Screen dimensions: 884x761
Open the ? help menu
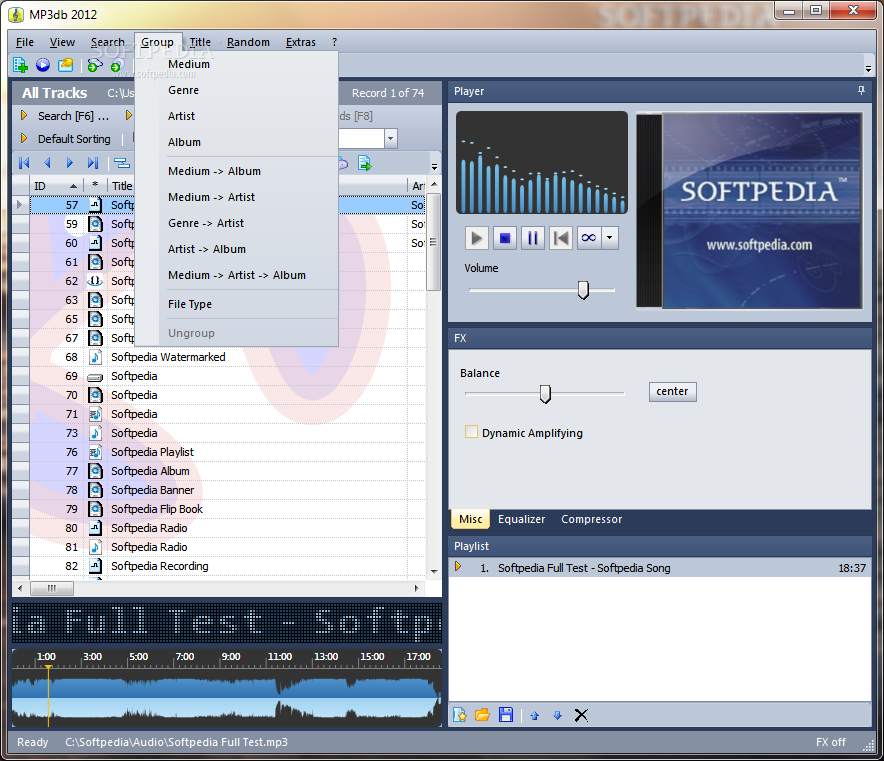tap(334, 42)
